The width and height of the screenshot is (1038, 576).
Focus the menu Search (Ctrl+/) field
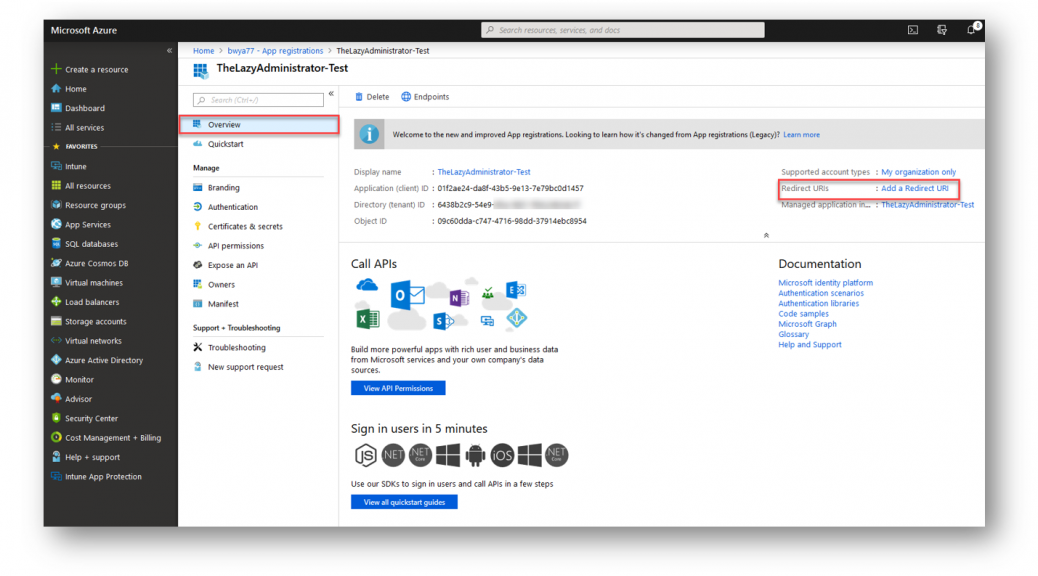[258, 100]
